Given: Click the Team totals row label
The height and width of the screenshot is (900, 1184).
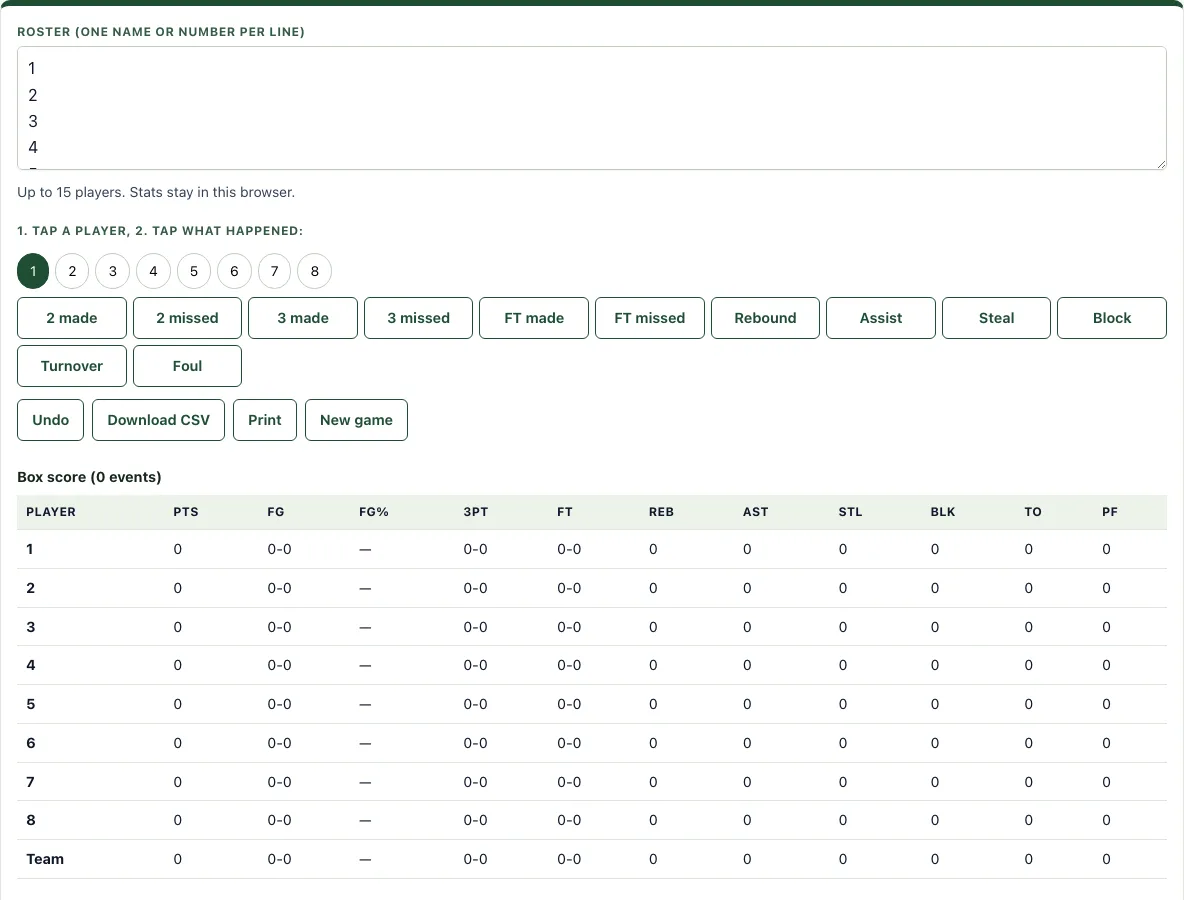Looking at the screenshot, I should [45, 859].
